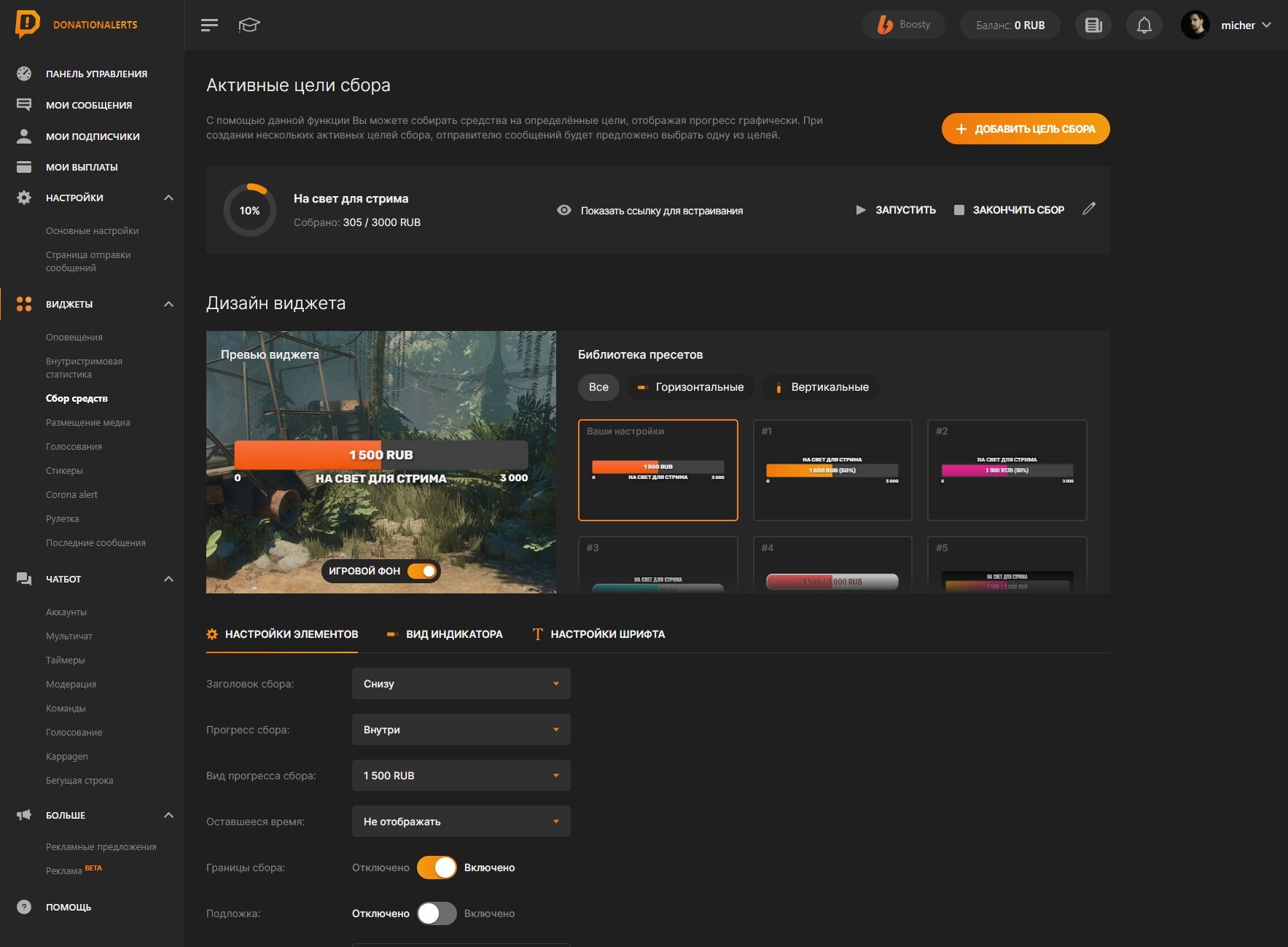Click the Добавить цель сбора button
Viewport: 1288px width, 947px height.
(x=1026, y=129)
